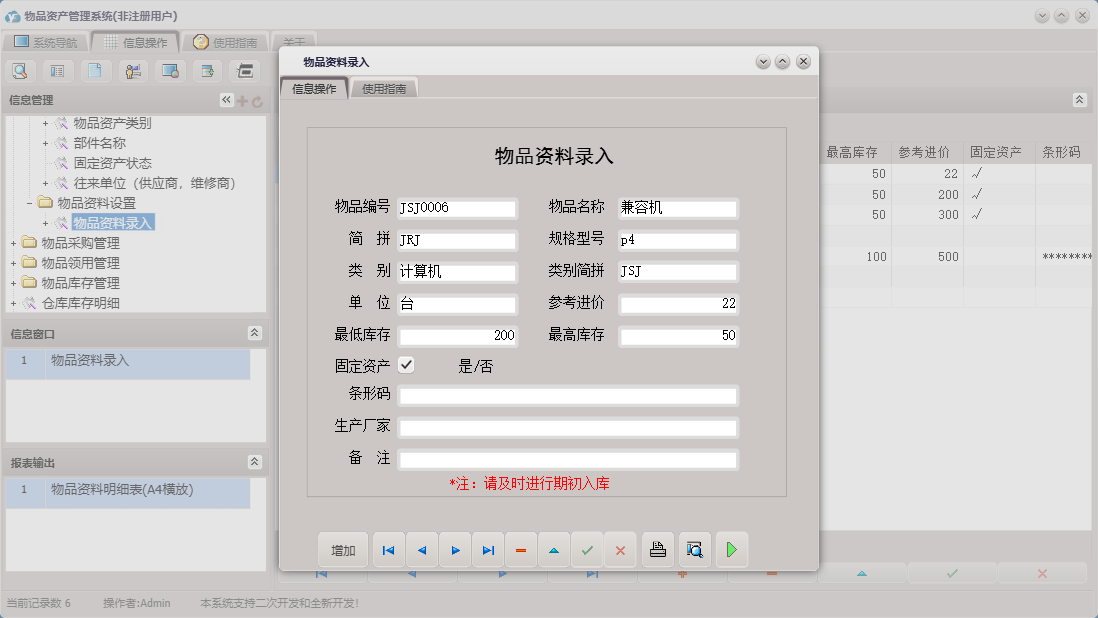Confirm record with green checkmark icon
Screen dimensions: 1098x618
pyautogui.click(x=587, y=549)
